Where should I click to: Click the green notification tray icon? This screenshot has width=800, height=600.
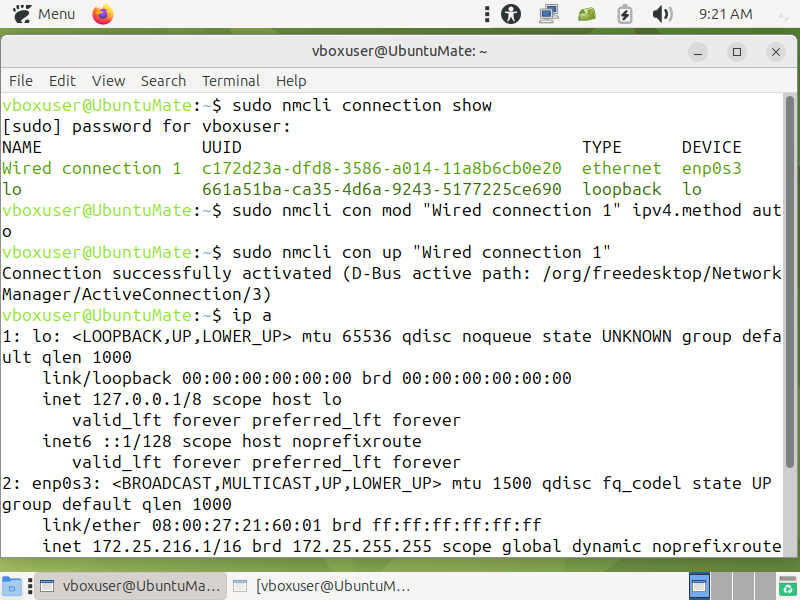point(587,14)
